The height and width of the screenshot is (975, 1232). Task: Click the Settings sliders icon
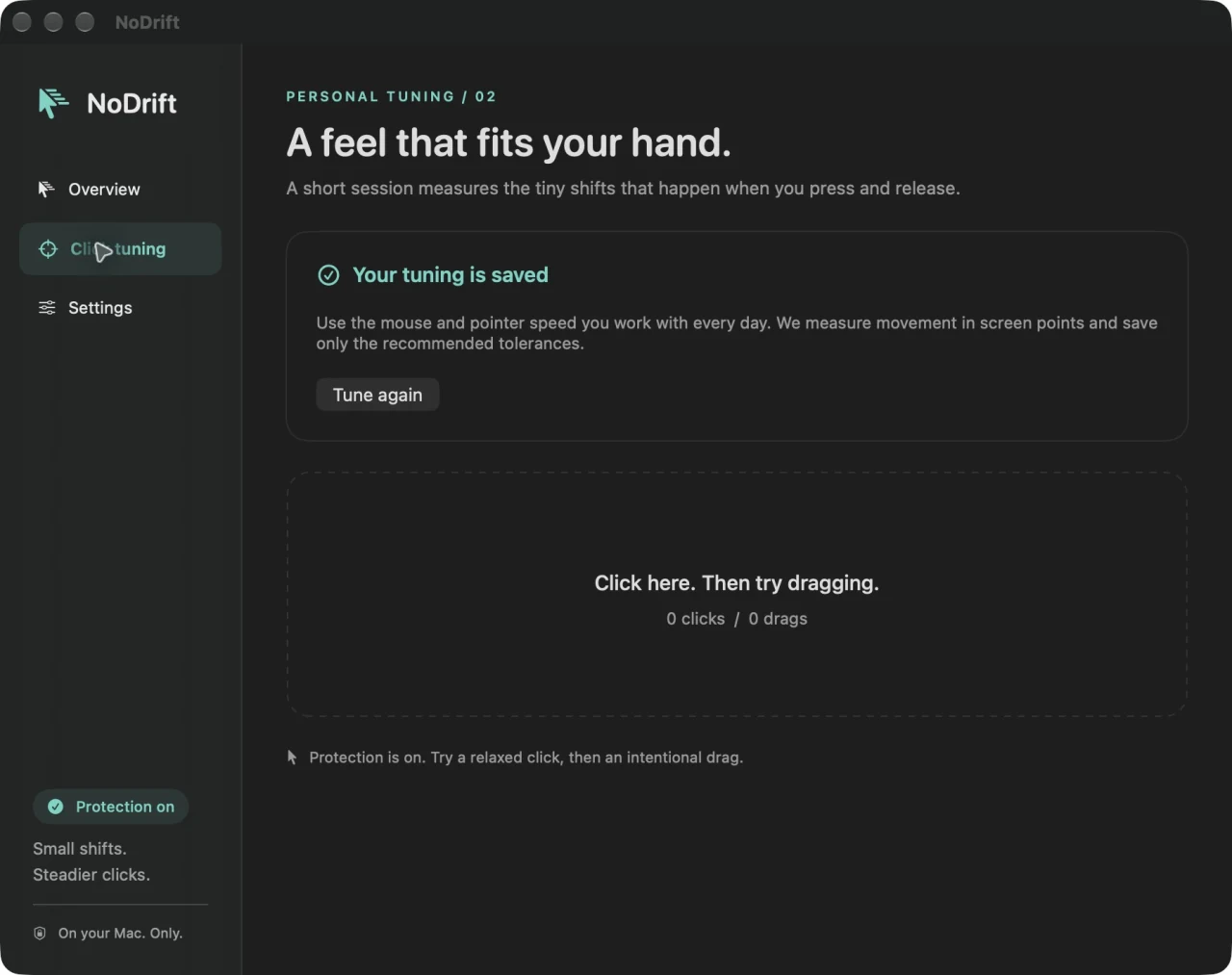click(46, 308)
